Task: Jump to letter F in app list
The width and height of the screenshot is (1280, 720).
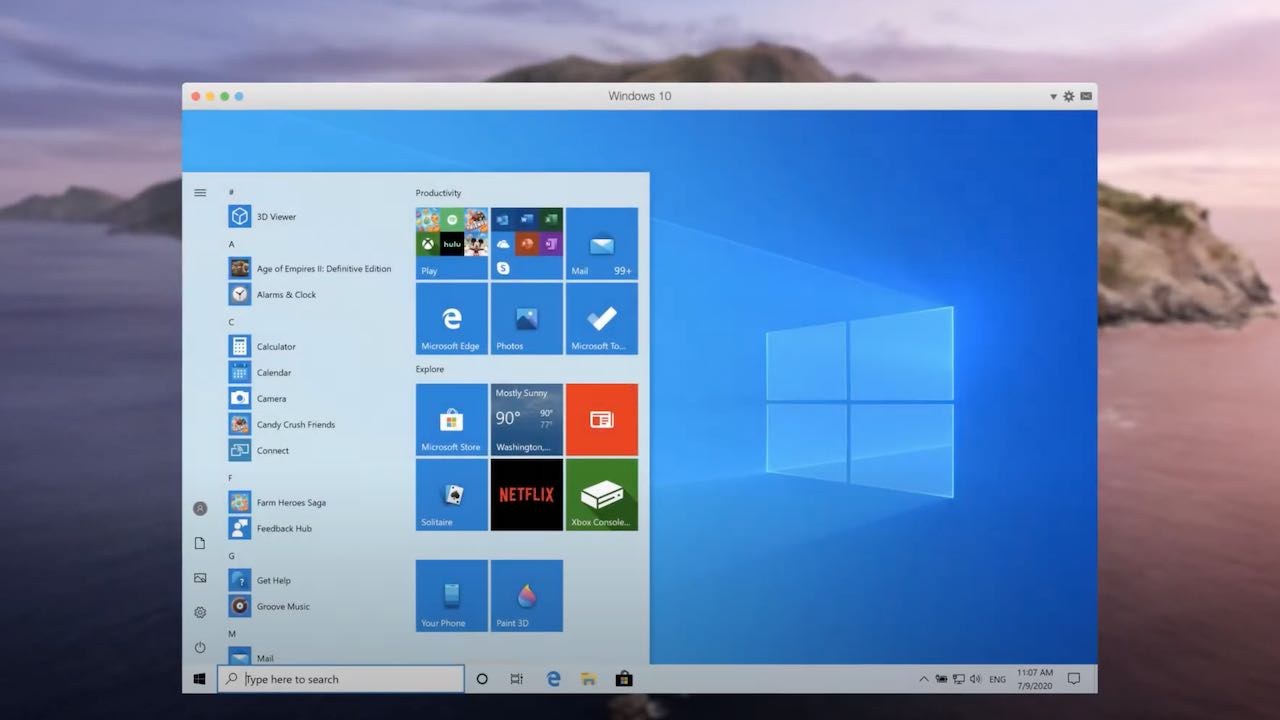Action: point(231,478)
